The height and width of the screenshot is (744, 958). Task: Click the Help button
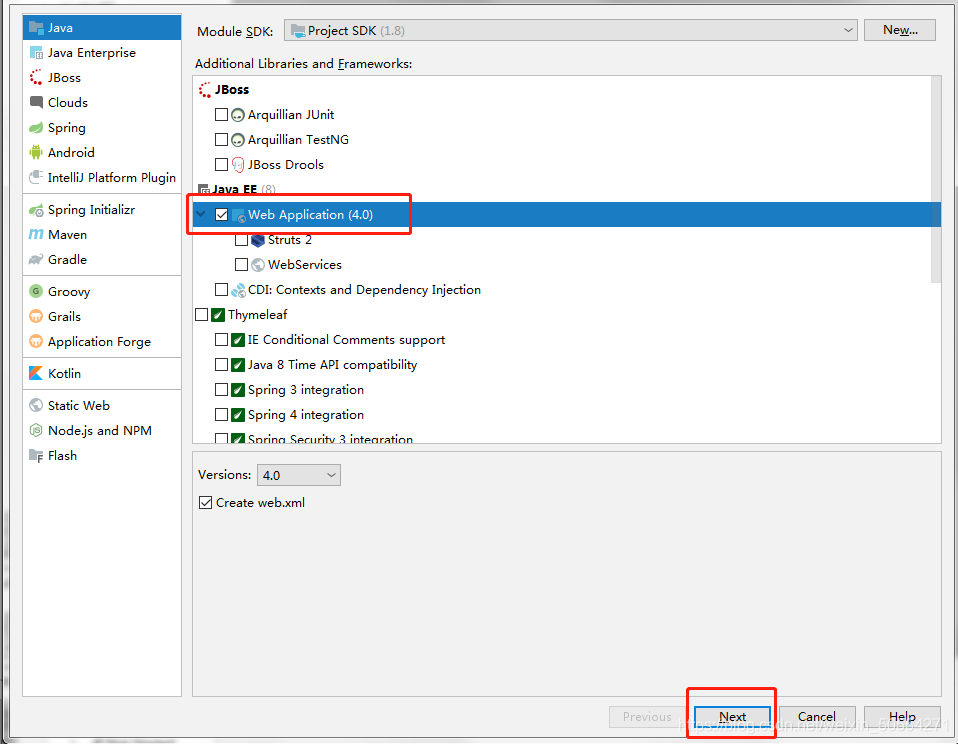pos(902,717)
